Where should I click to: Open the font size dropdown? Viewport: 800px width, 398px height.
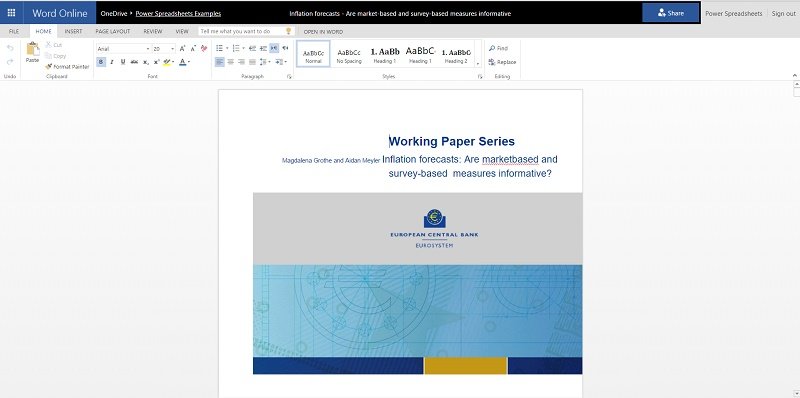[172, 49]
